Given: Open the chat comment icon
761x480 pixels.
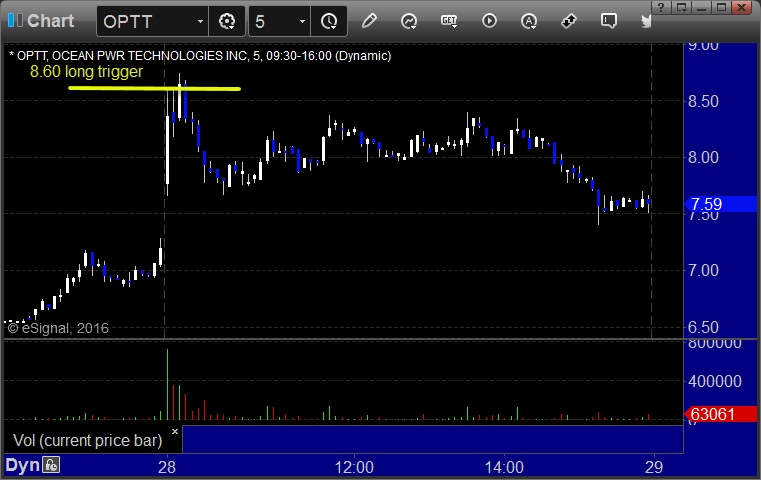Looking at the screenshot, I should click(609, 21).
